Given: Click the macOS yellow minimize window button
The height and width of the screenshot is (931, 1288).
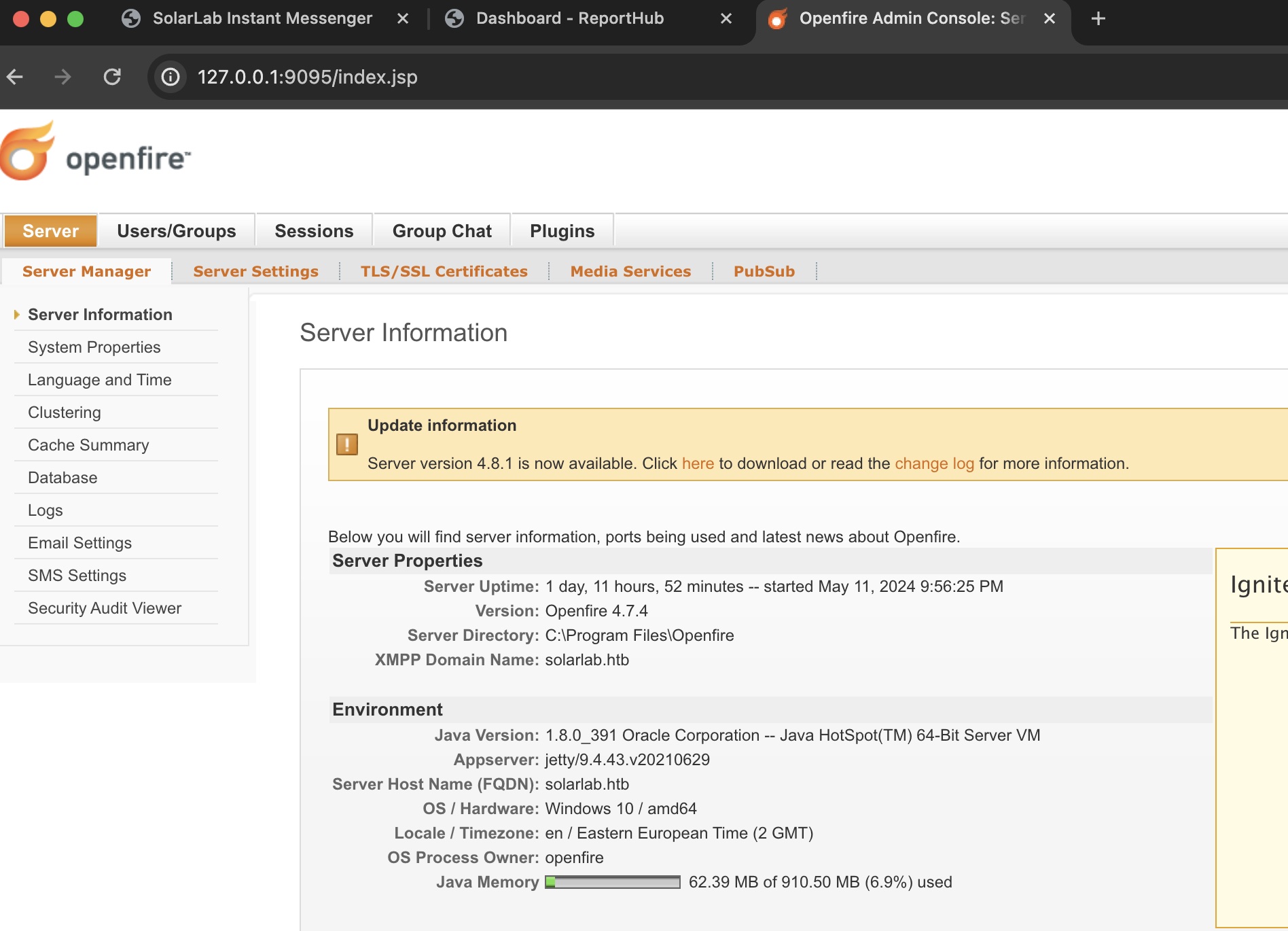Looking at the screenshot, I should 48,19.
